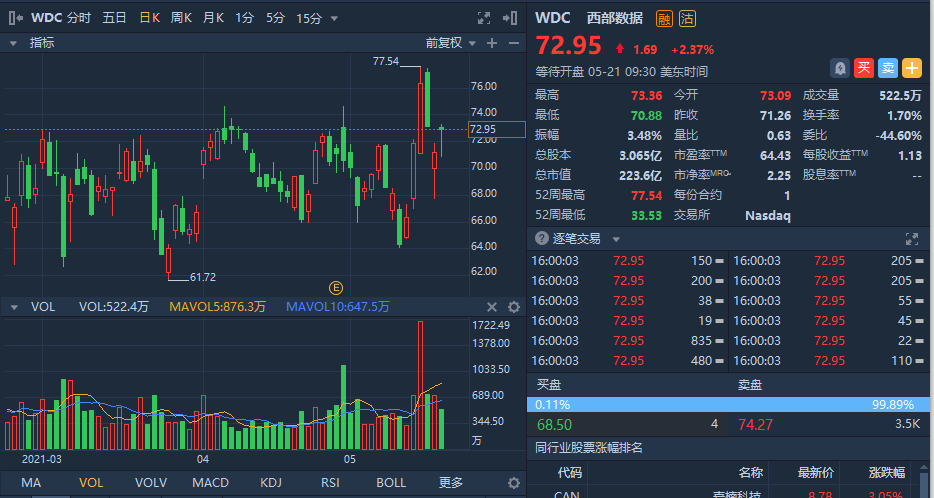This screenshot has height=498, width=934.
Task: Click the margin trading 融 badge
Action: click(664, 18)
